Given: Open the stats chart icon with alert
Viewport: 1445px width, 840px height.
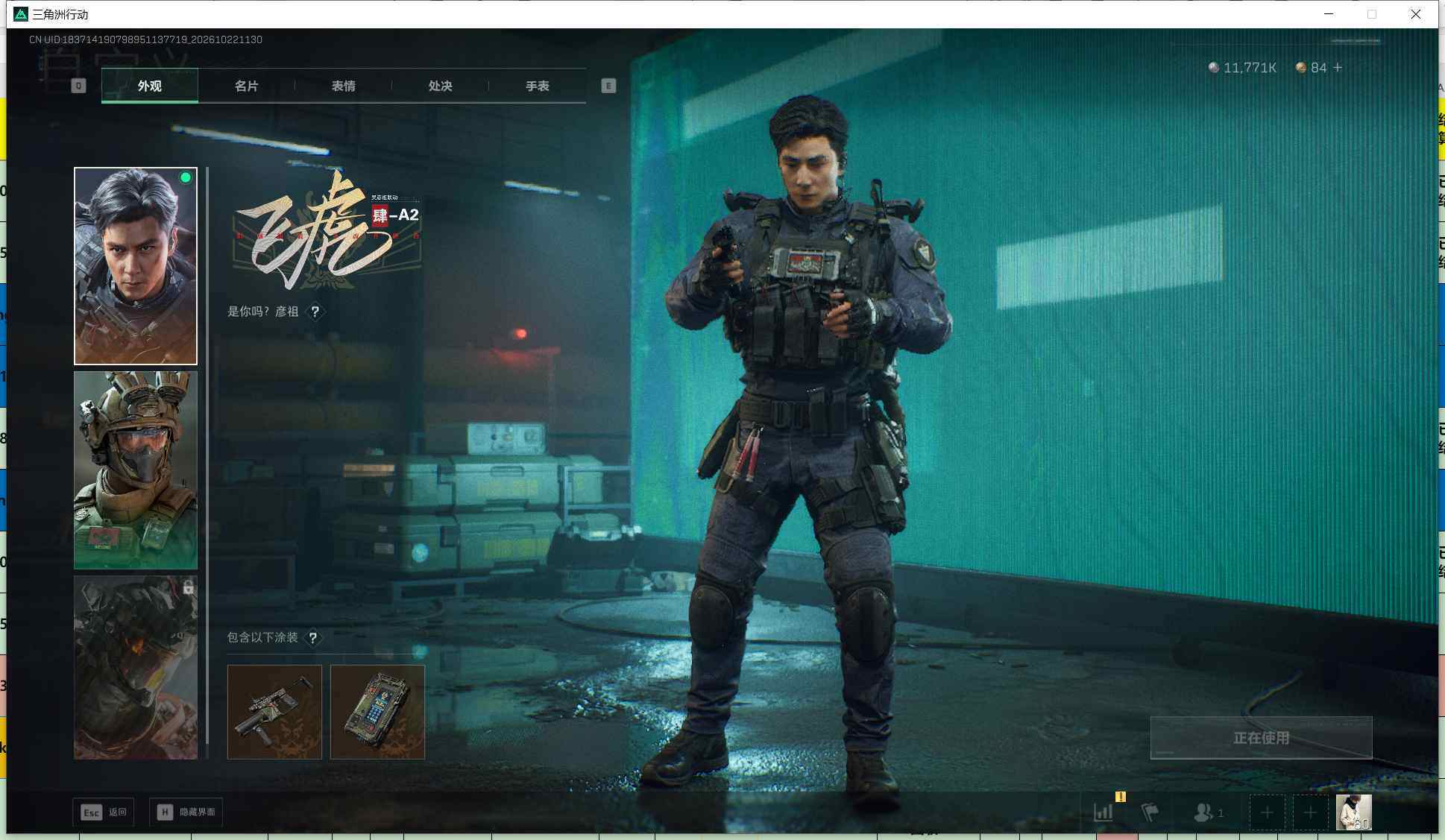Looking at the screenshot, I should tap(1104, 812).
